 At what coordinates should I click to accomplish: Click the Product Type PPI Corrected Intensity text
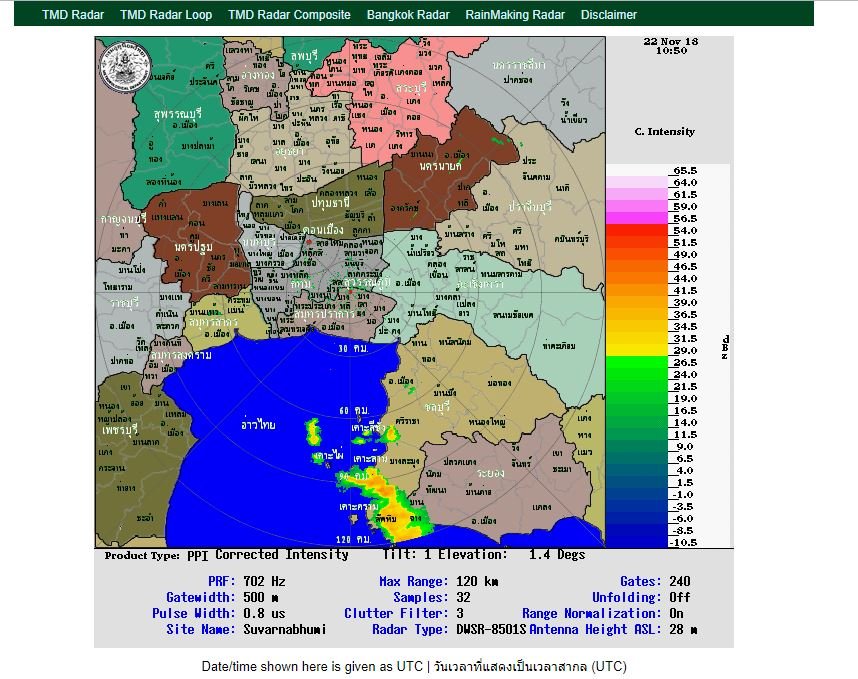pyautogui.click(x=227, y=555)
